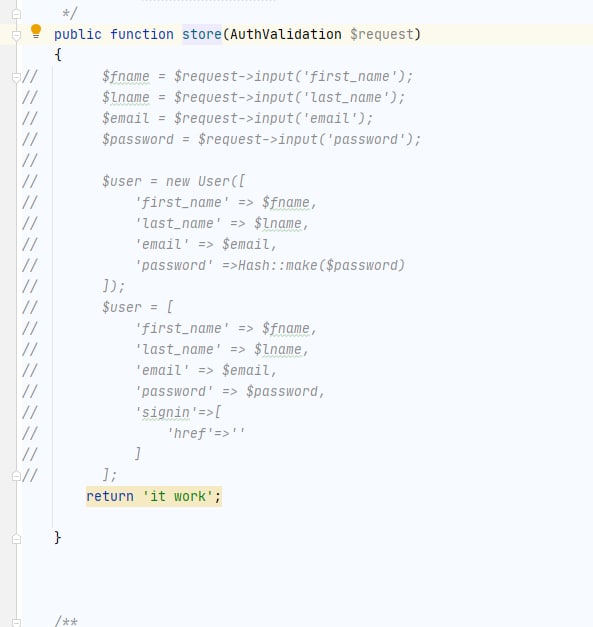Click the $password variable being assigned from $request

tap(138, 139)
